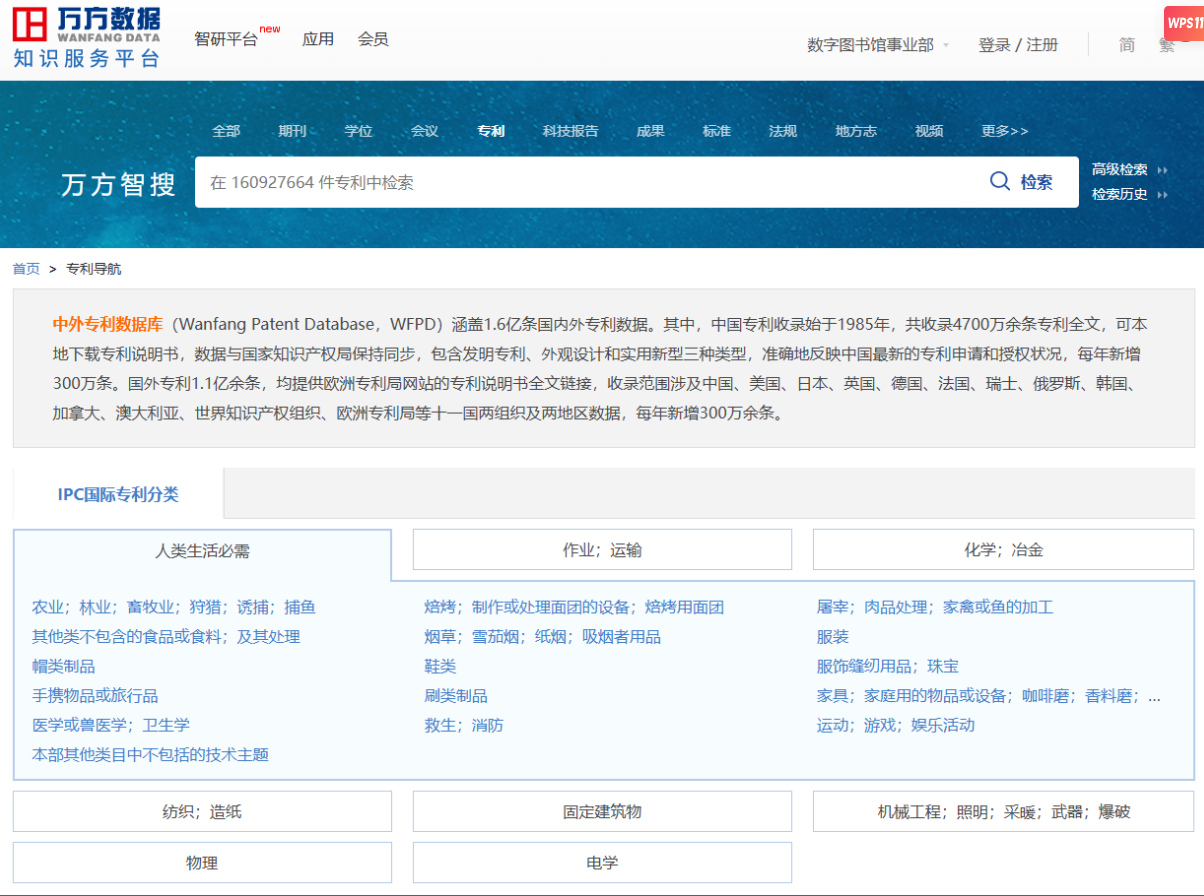Expand the 更多>> category menu
Image resolution: width=1204 pixels, height=896 pixels.
pos(1004,131)
